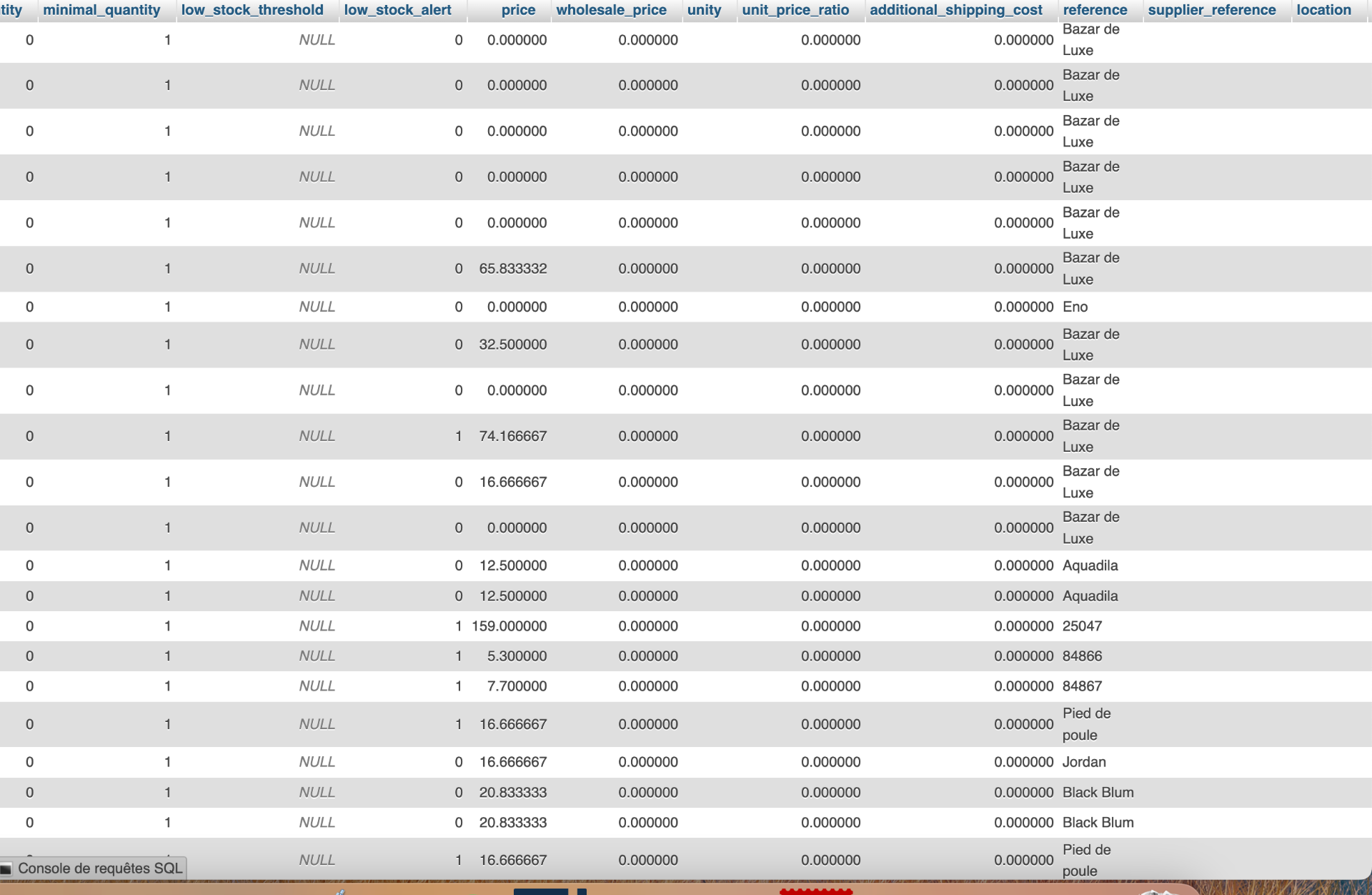
Task: Sort by the low_stock_threshold column header
Action: (x=252, y=10)
